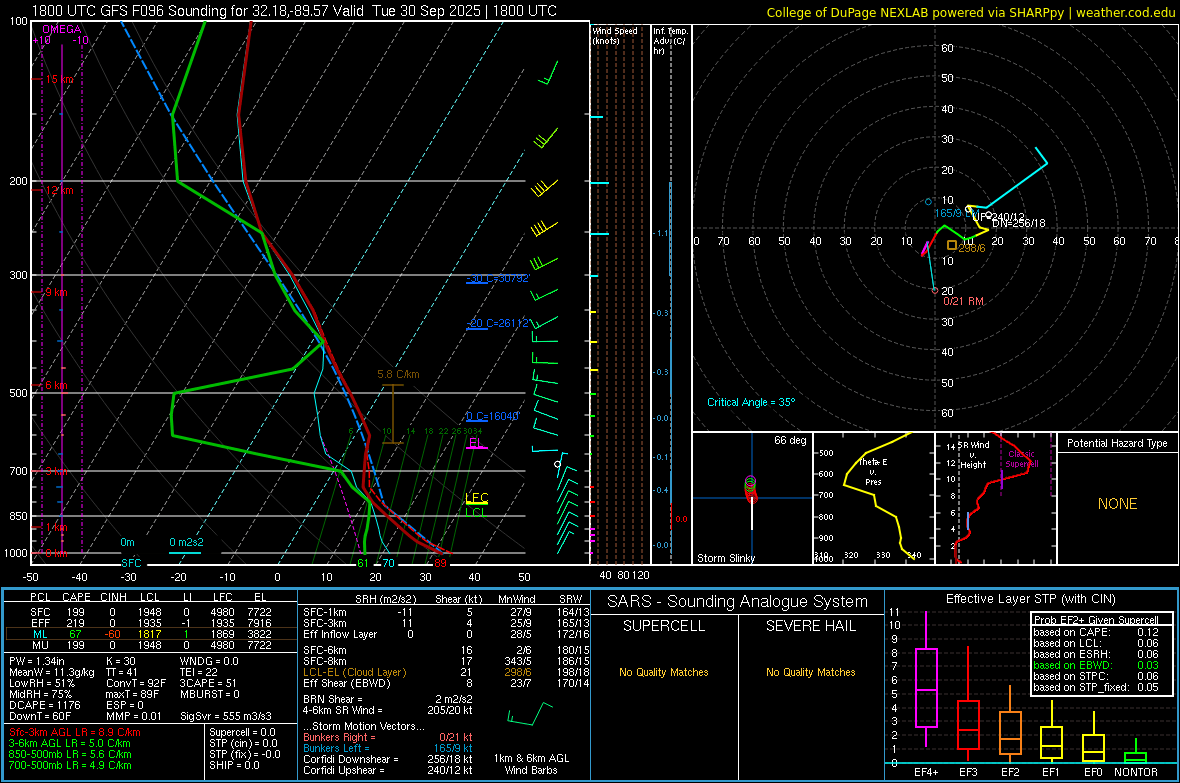
Task: Click the yellow 'LFC' marker on the skew-T
Action: pyautogui.click(x=477, y=498)
